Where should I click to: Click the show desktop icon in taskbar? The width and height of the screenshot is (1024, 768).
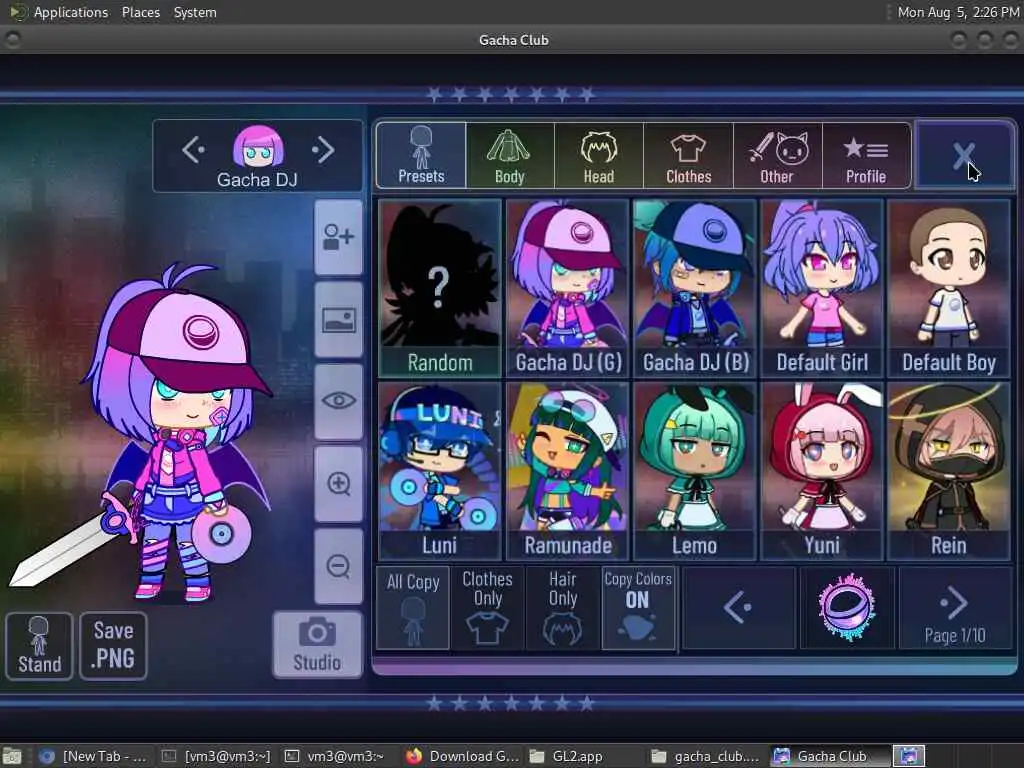click(12, 756)
